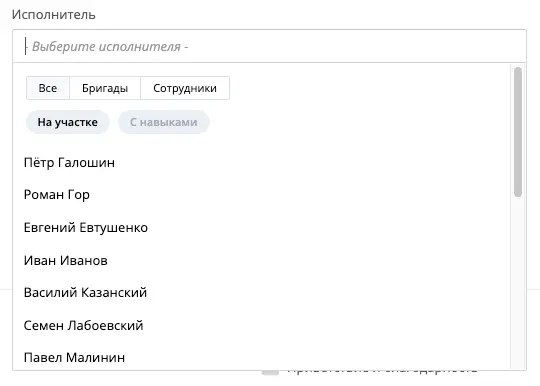Image resolution: width=540 pixels, height=386 pixels.
Task: Select the Сотрудники tab
Action: click(185, 88)
